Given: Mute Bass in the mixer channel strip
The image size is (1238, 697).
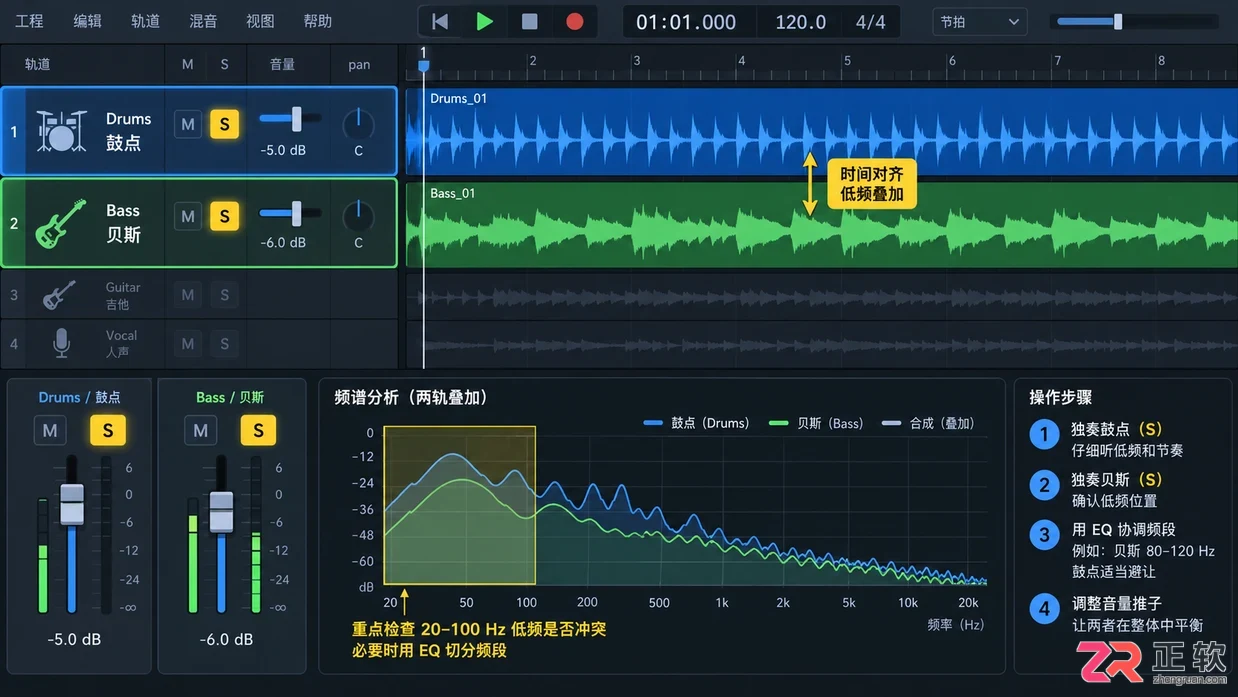Looking at the screenshot, I should coord(200,431).
